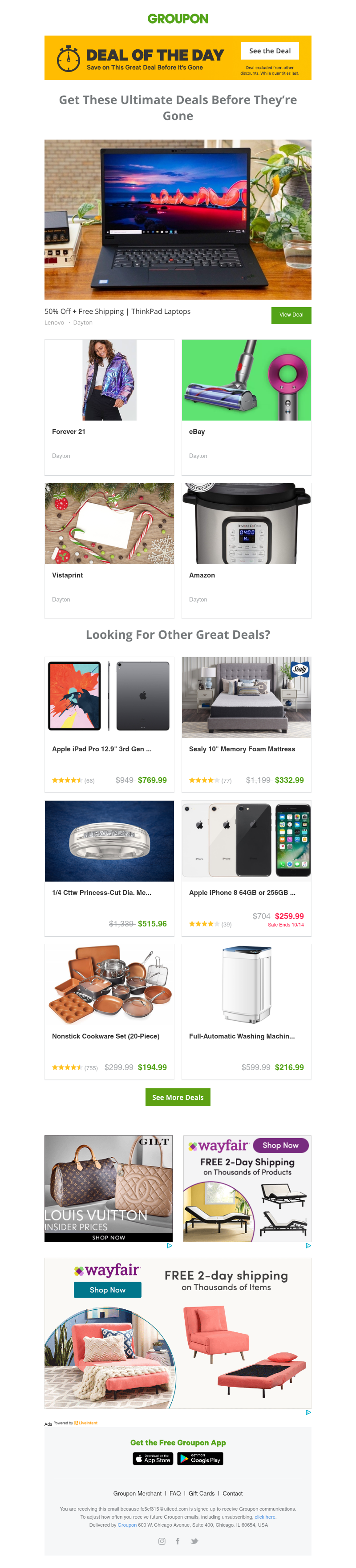356x1568 pixels.
Task: Open the ThinkPad laptop deal image
Action: [178, 219]
